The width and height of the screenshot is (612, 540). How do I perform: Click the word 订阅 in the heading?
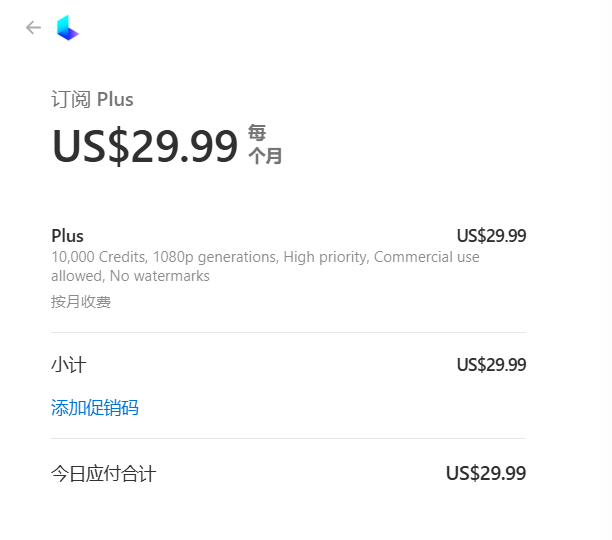coord(71,99)
